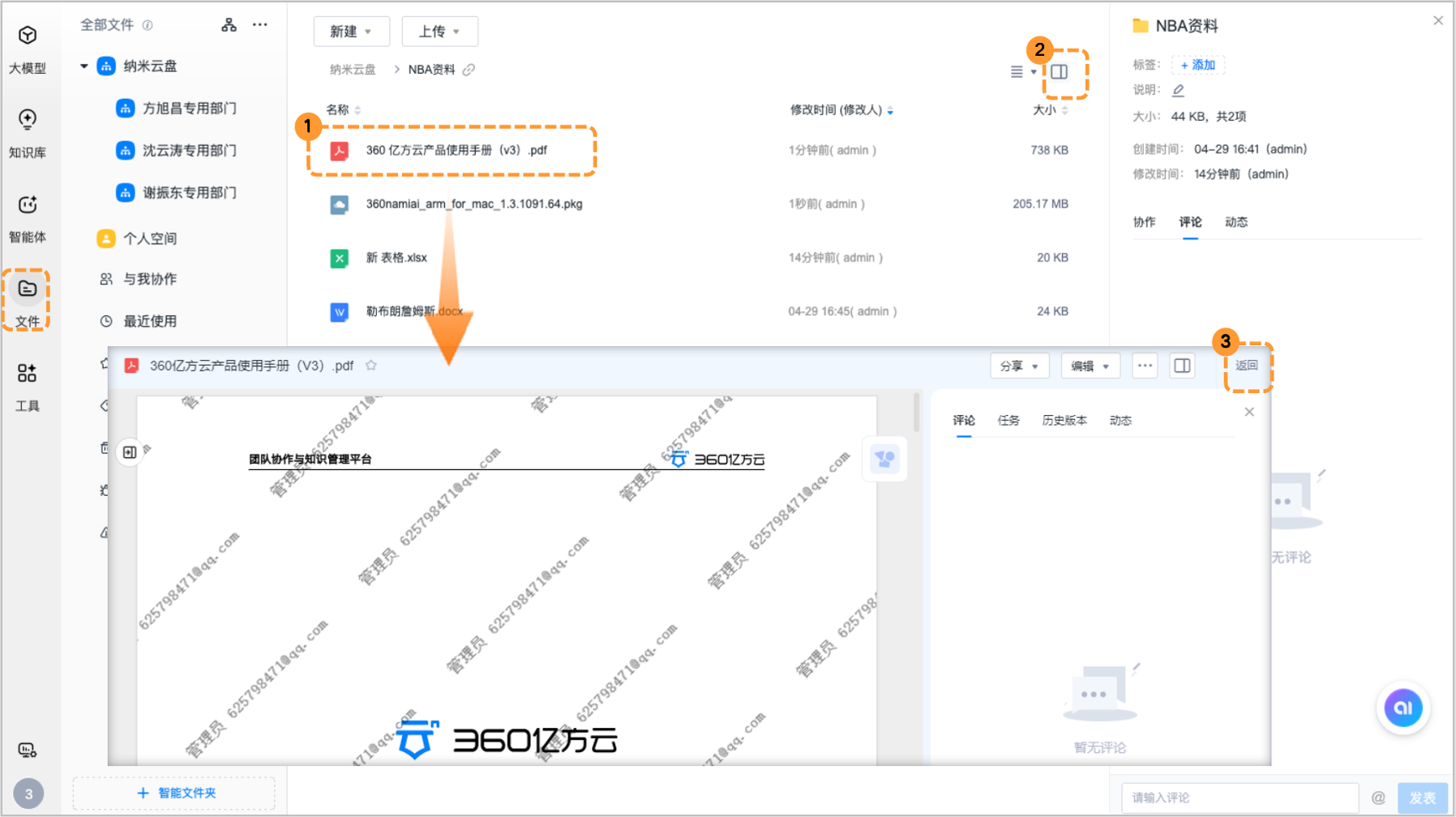Focus the 请输入评论 comment input field
The image size is (1456, 817).
click(1239, 798)
